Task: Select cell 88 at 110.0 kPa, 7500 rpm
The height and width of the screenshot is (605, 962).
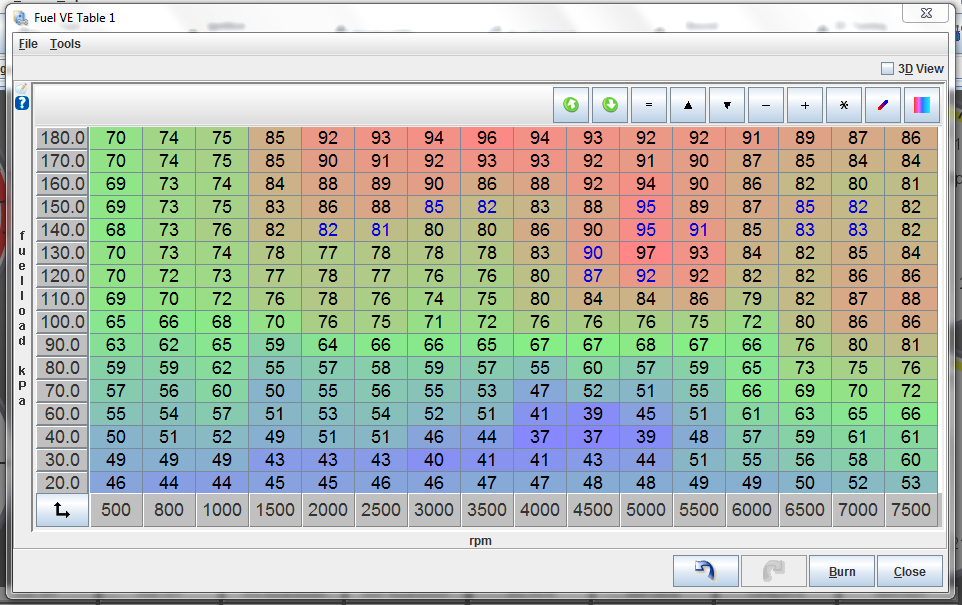Action: tap(911, 299)
